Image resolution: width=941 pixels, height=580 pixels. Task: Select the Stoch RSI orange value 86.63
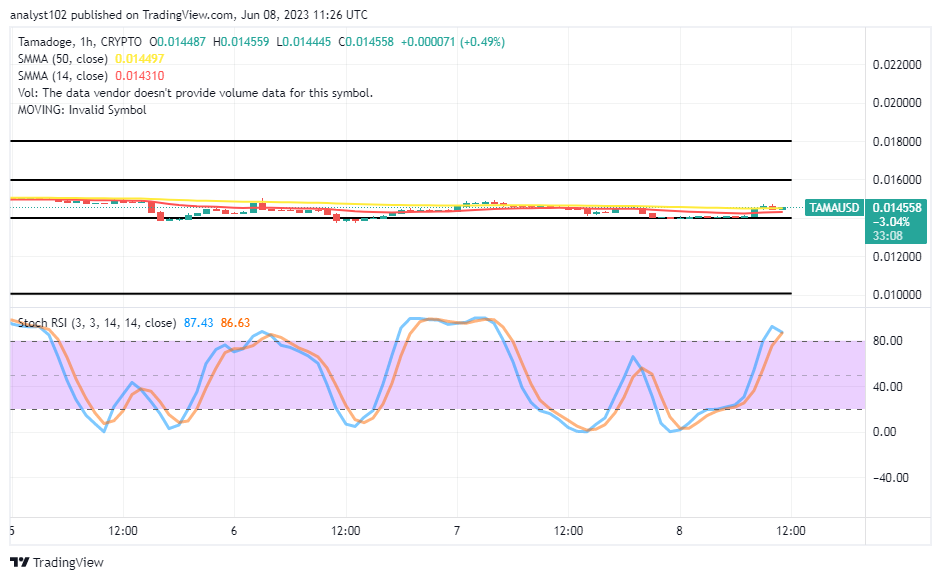click(235, 323)
